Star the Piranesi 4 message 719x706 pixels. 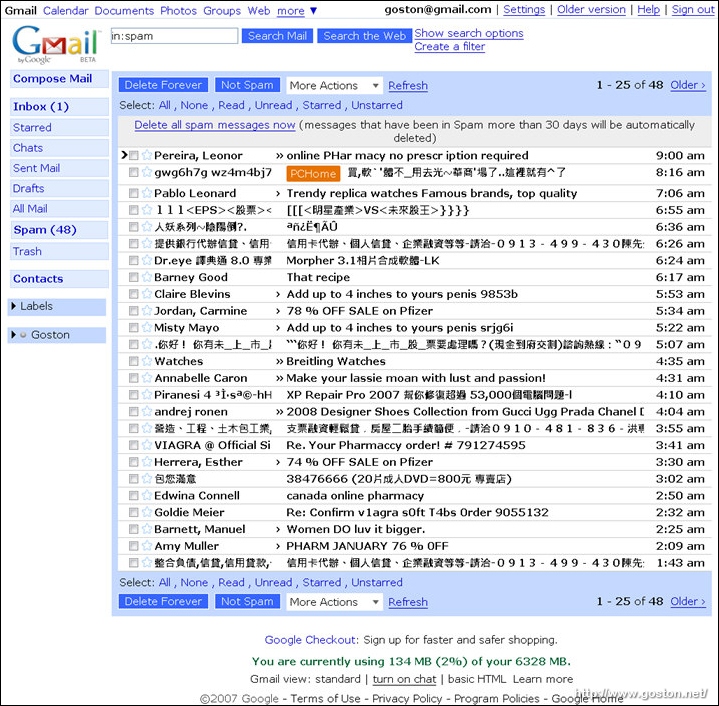point(147,395)
